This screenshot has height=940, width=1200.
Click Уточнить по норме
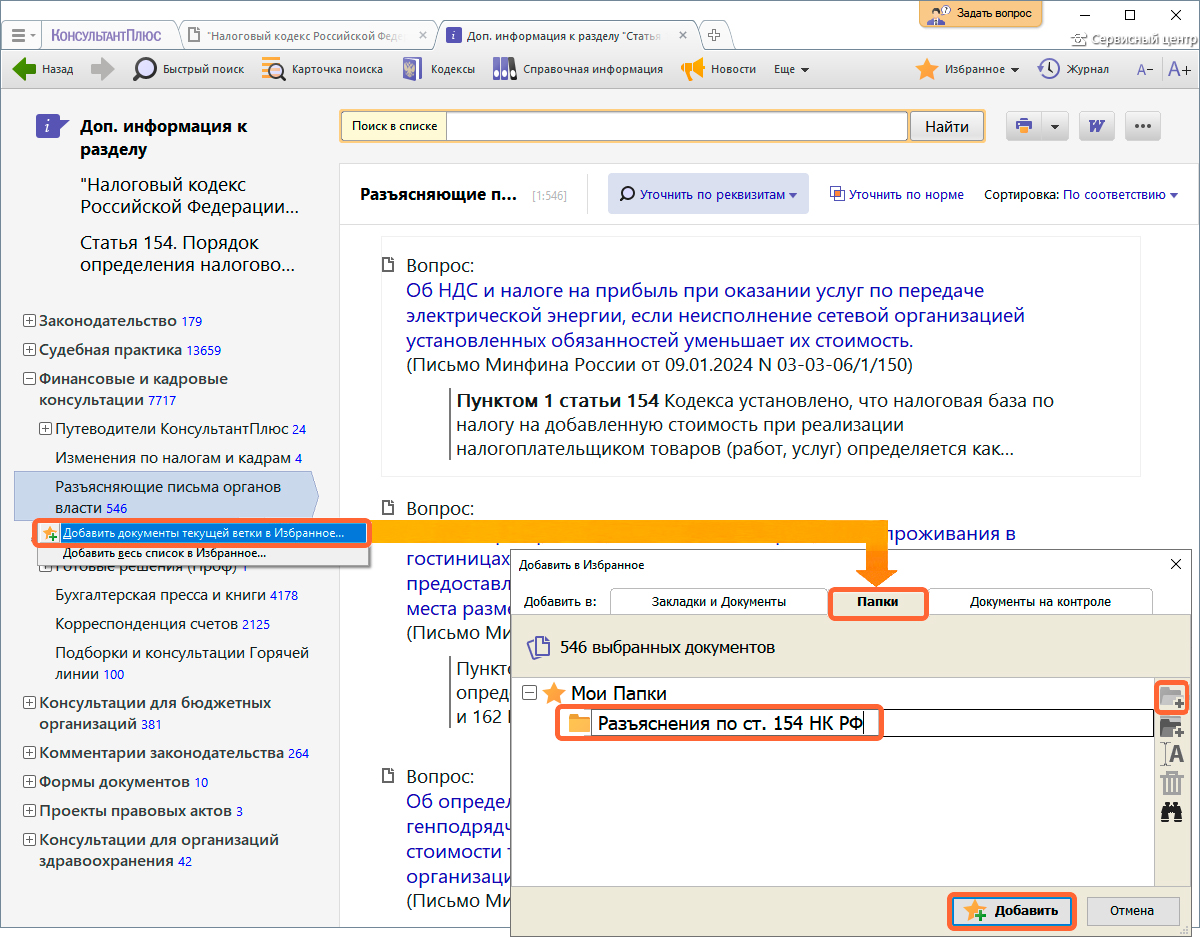pos(897,195)
